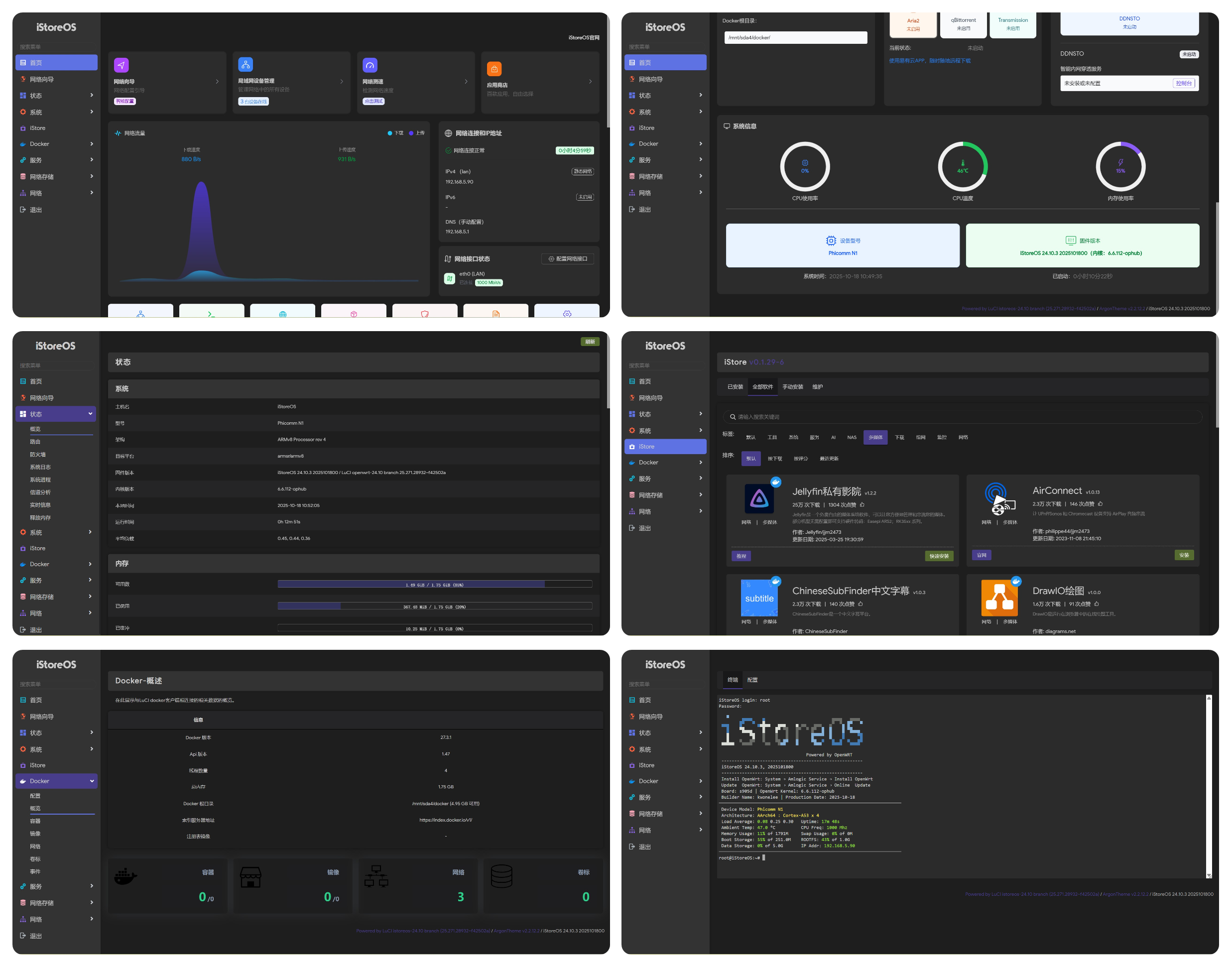Click the monitor icon beside 系统信息 heading
Image resolution: width=1232 pixels, height=969 pixels.
click(x=727, y=126)
